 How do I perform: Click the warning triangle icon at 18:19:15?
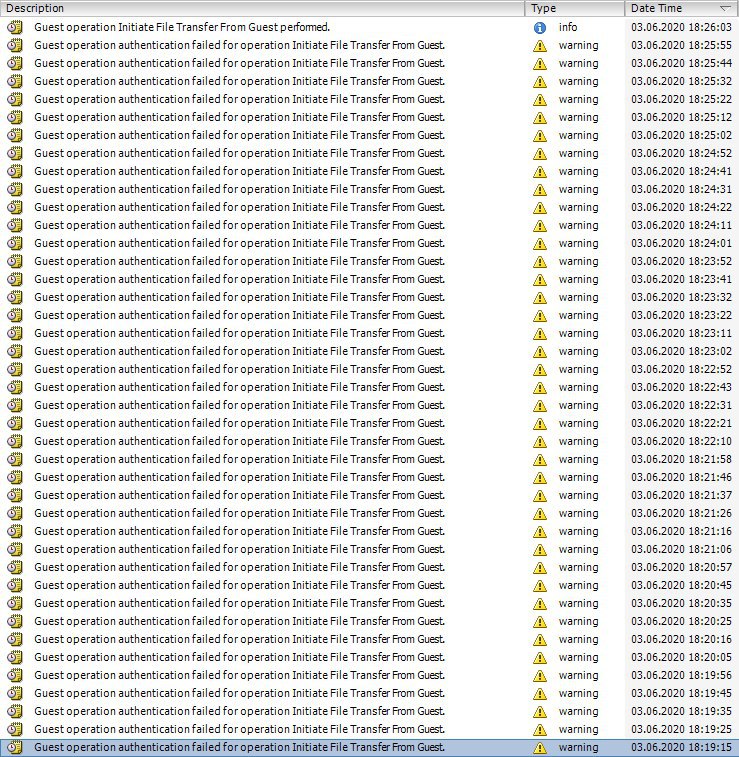click(x=540, y=748)
